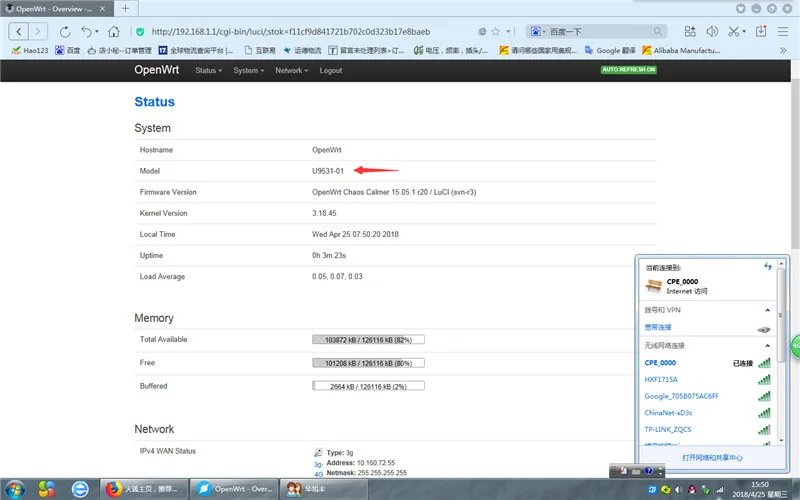This screenshot has width=800, height=500.
Task: Click the Windows Start orb
Action: [15, 489]
